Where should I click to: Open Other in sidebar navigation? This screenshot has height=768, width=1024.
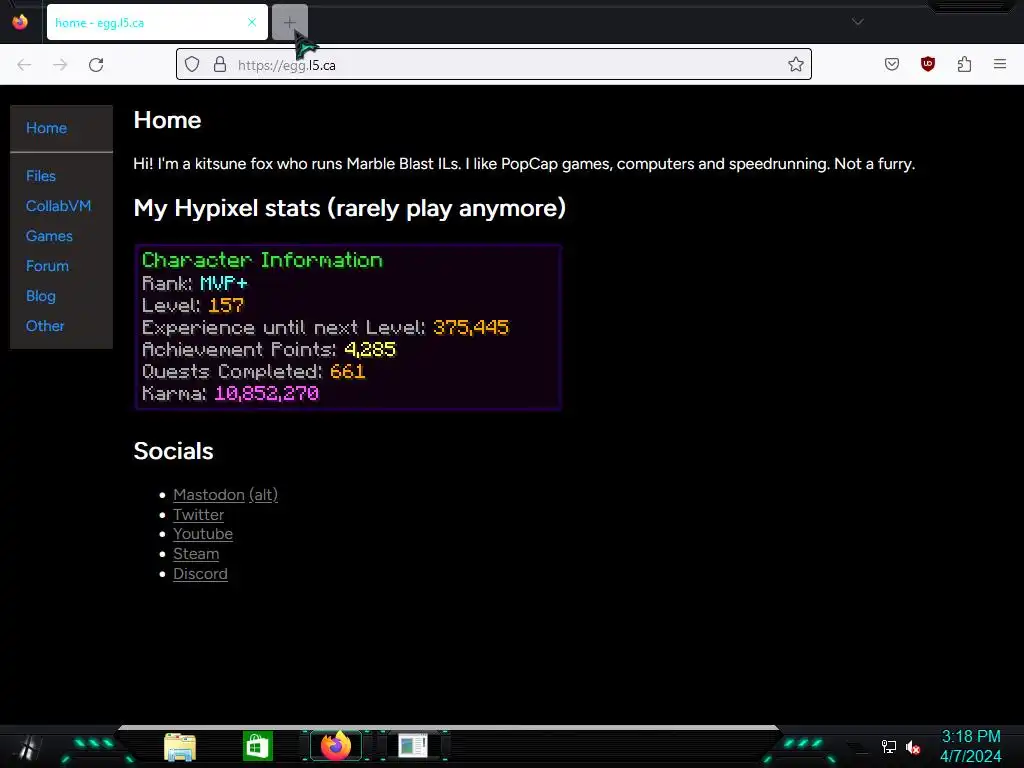pyautogui.click(x=44, y=326)
